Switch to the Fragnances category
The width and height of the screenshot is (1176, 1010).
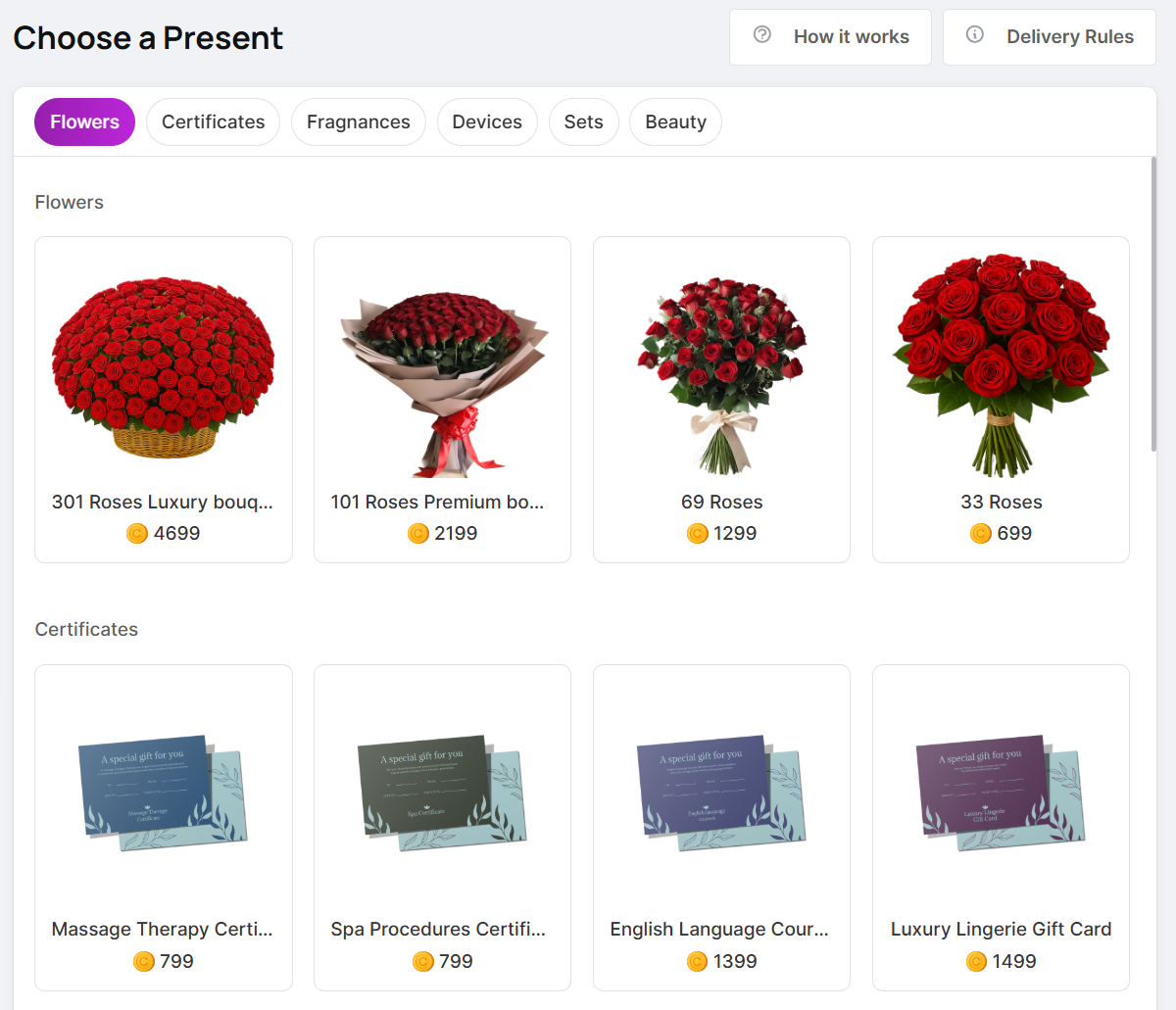359,121
